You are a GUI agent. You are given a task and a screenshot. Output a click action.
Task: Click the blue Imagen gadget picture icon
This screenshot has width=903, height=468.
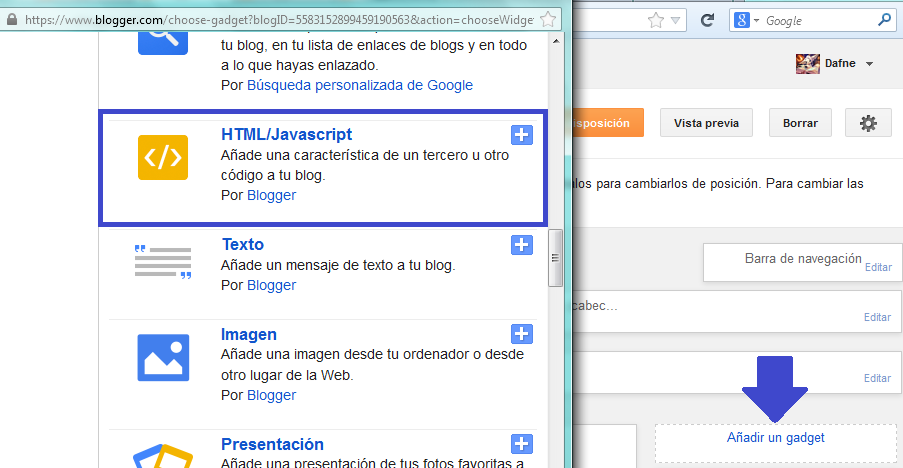[x=163, y=357]
